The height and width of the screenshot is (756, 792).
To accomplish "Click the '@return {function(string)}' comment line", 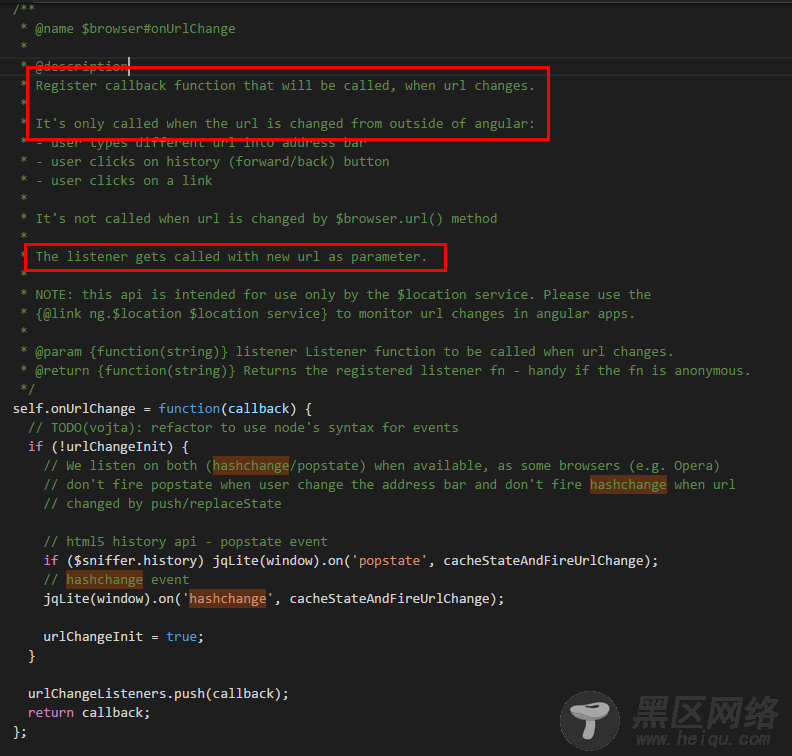I will click(392, 371).
